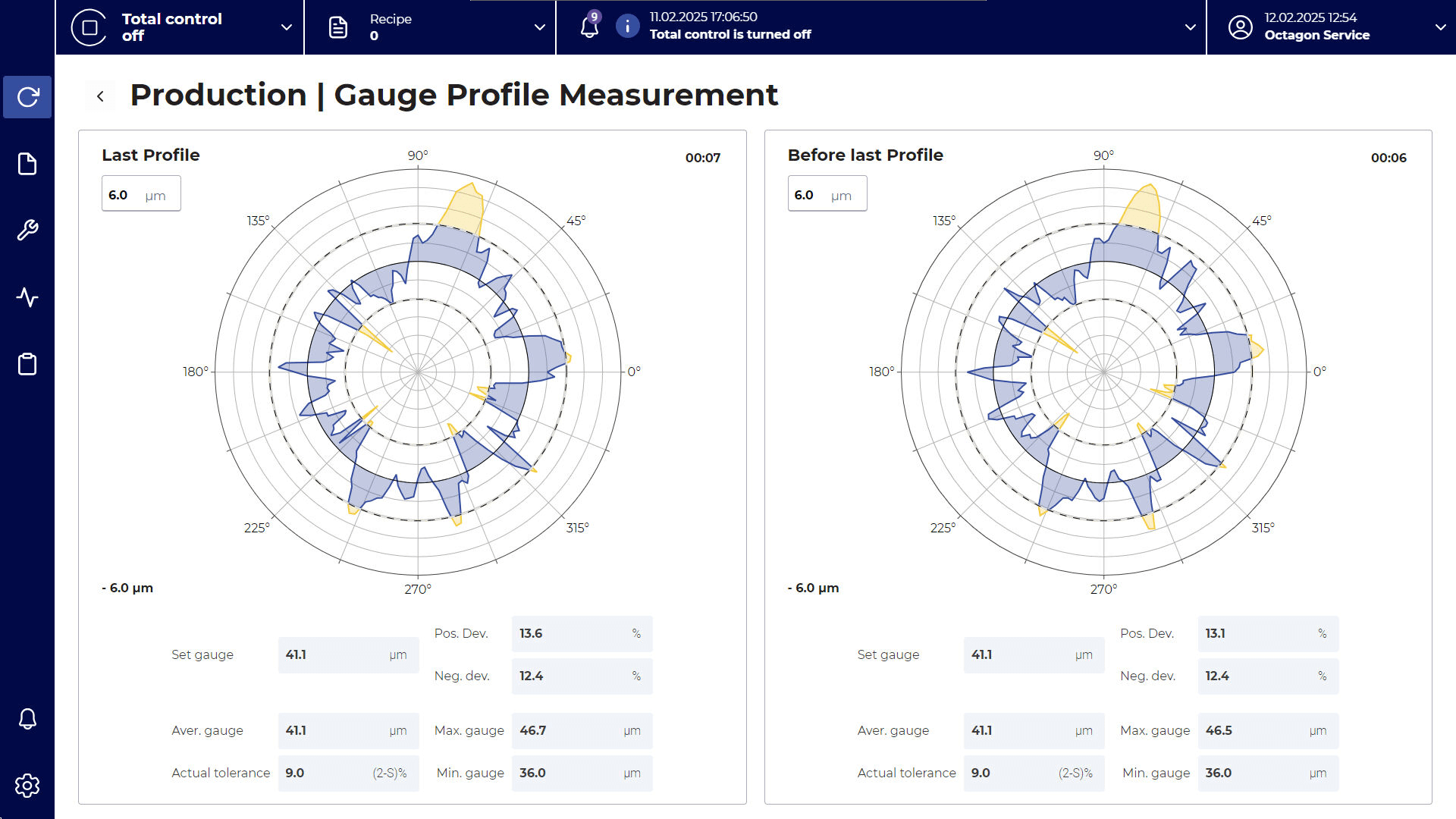Click the notification bell with badge 9
The image size is (1456, 819).
pyautogui.click(x=589, y=27)
